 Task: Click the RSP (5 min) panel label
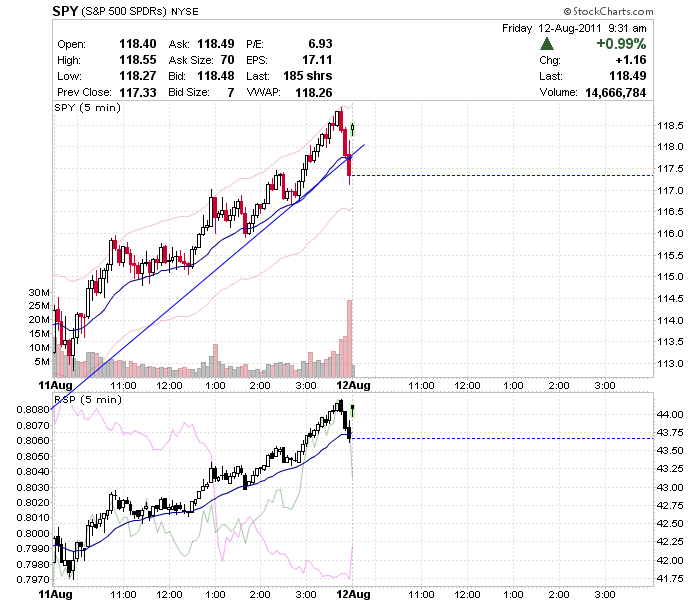(x=88, y=399)
